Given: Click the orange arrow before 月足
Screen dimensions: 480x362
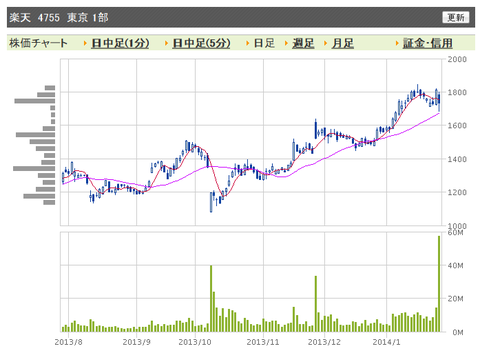Looking at the screenshot, I should point(326,43).
